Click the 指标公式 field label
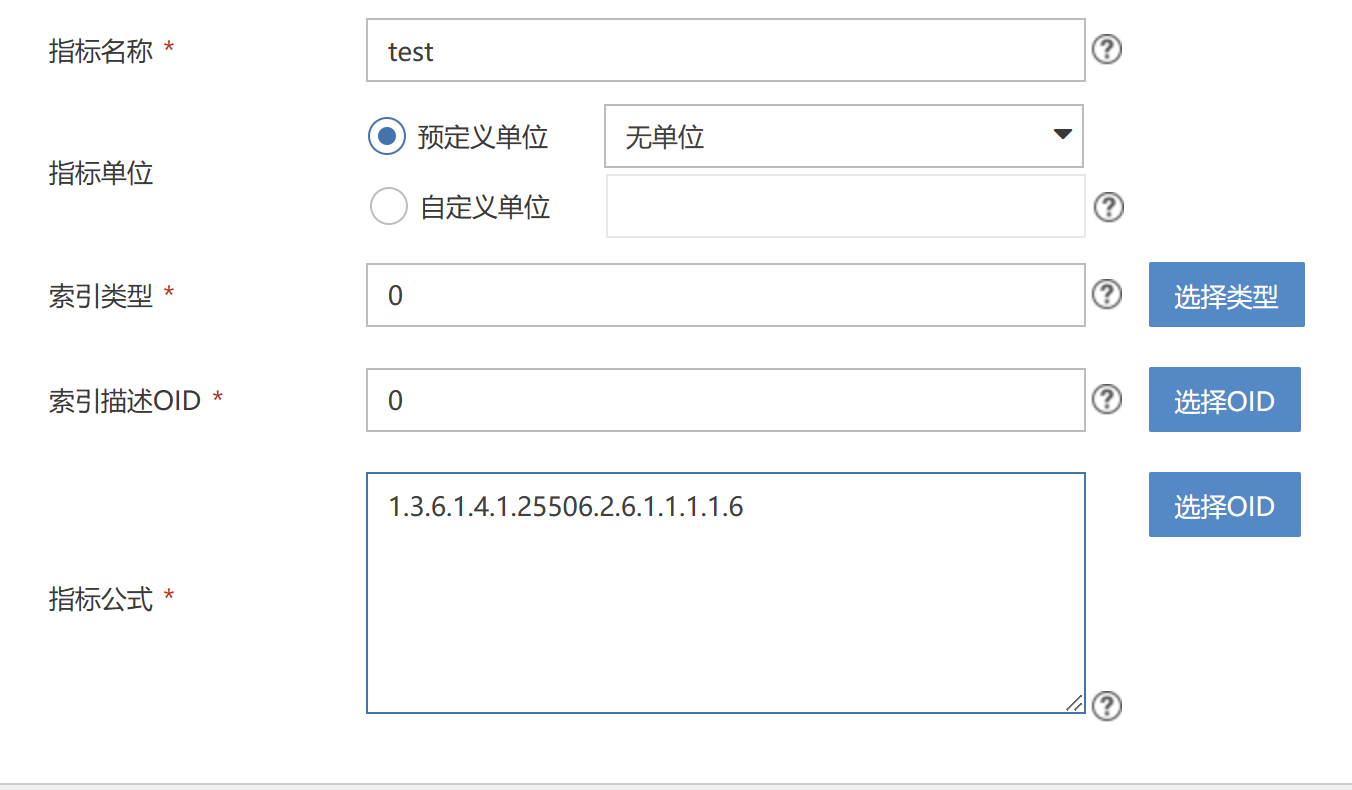This screenshot has width=1352, height=790. pyautogui.click(x=101, y=599)
